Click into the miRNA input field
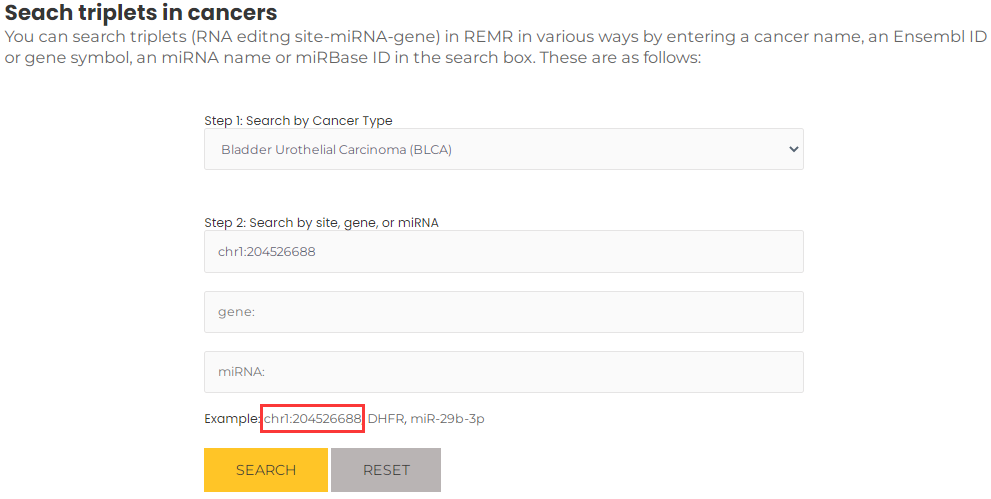The image size is (991, 499). pyautogui.click(x=504, y=372)
